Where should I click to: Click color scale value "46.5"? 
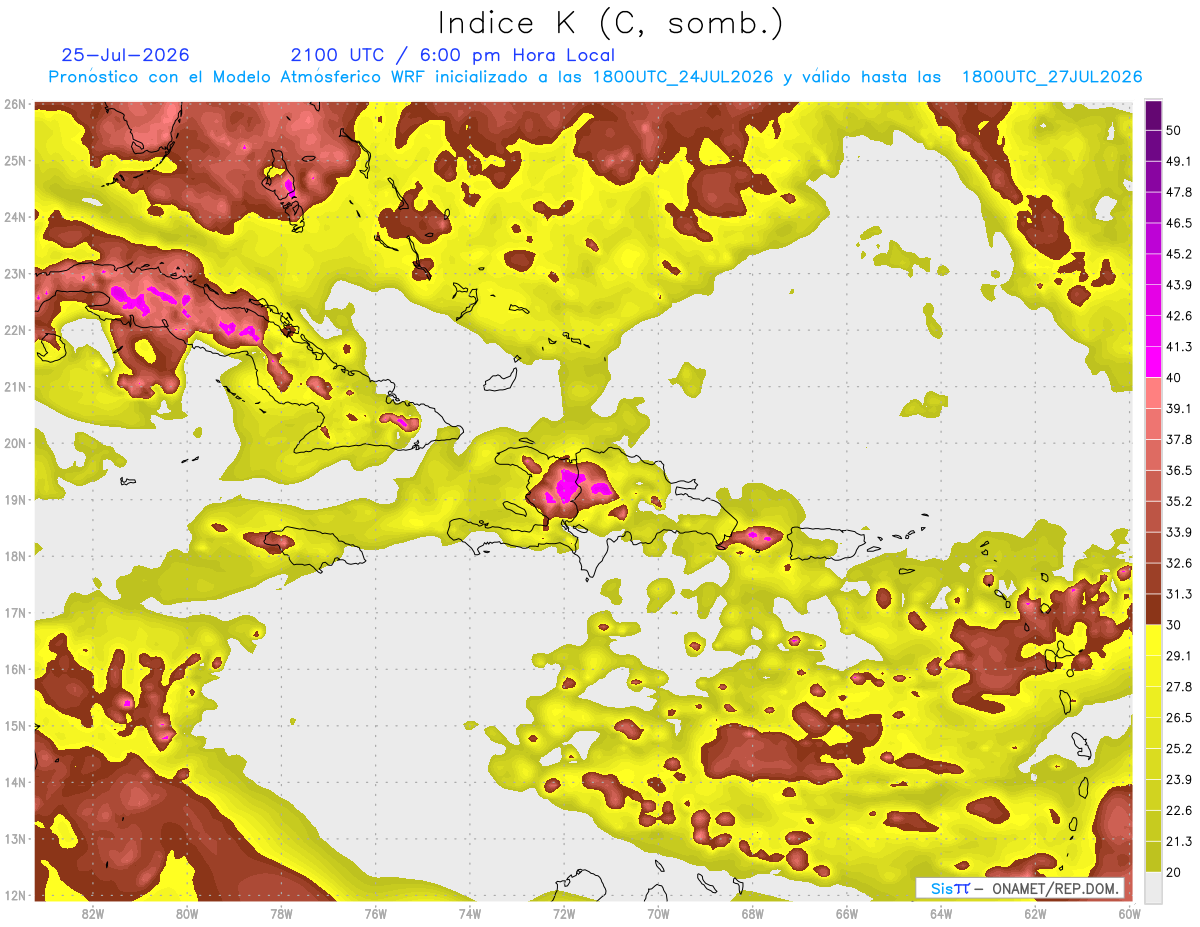1180,223
